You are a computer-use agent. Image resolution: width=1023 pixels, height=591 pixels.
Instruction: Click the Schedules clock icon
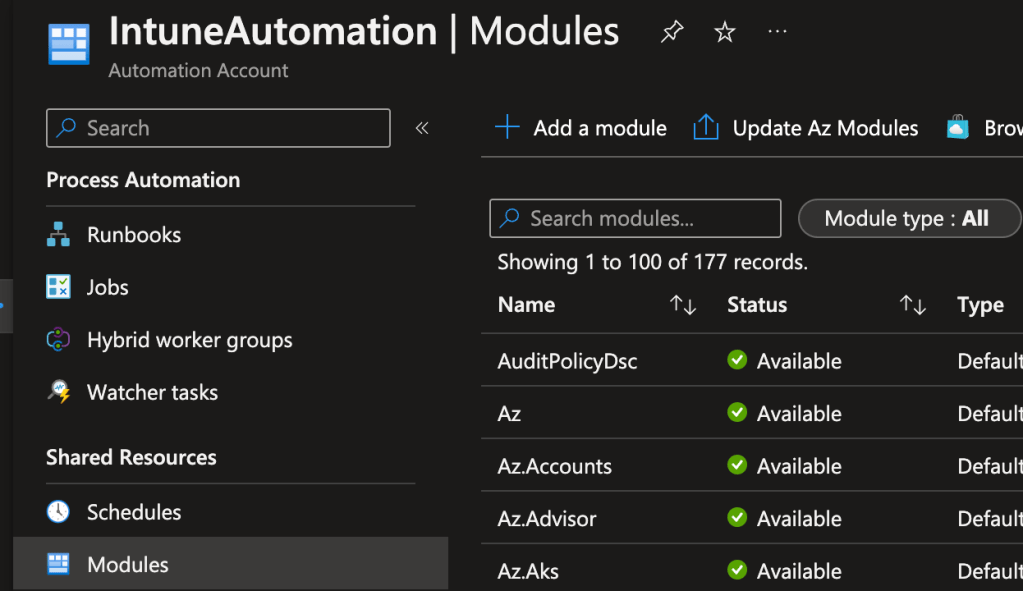pos(59,512)
